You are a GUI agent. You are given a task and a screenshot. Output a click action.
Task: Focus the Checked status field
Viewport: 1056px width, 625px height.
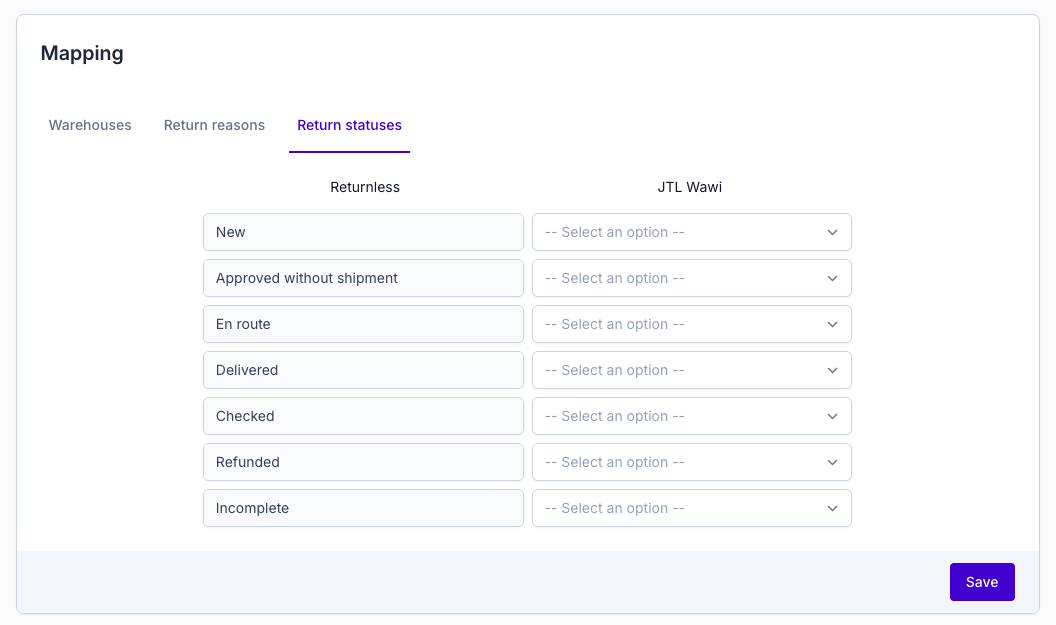363,416
